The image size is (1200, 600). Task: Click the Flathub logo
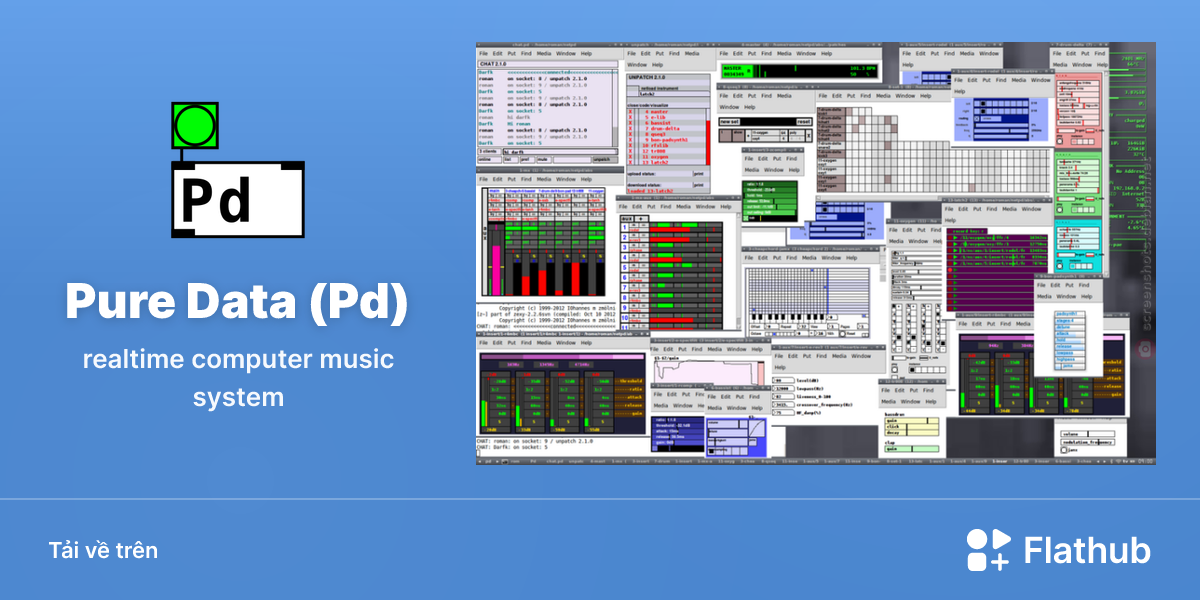(1058, 551)
